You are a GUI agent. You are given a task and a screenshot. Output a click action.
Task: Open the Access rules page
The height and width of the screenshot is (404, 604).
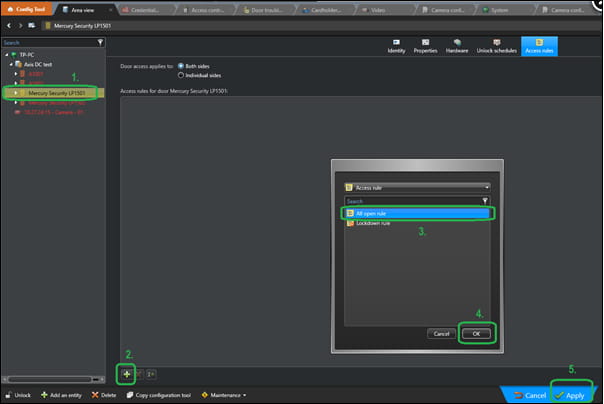tap(539, 46)
